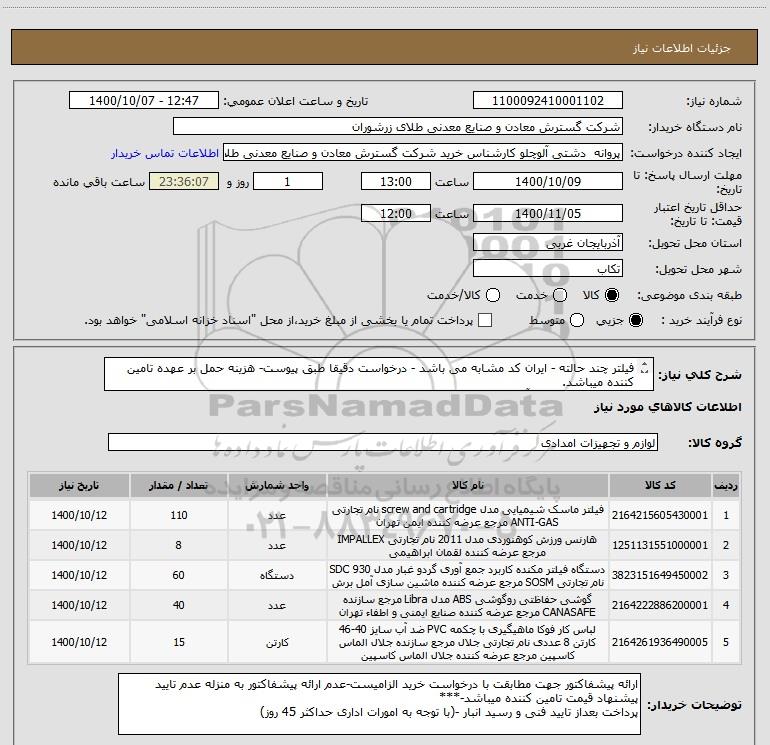Click the جزئیات اطلاعات نیاز header bar
This screenshot has width=770, height=745.
(x=384, y=48)
